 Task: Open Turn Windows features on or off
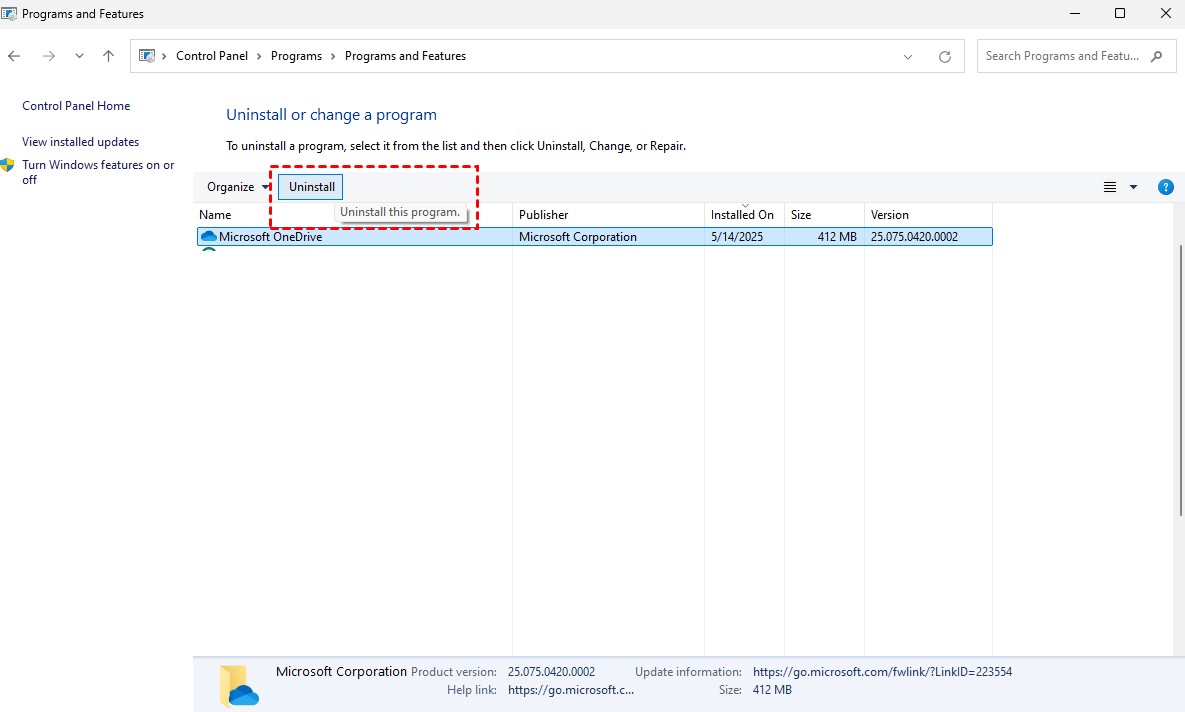coord(98,172)
